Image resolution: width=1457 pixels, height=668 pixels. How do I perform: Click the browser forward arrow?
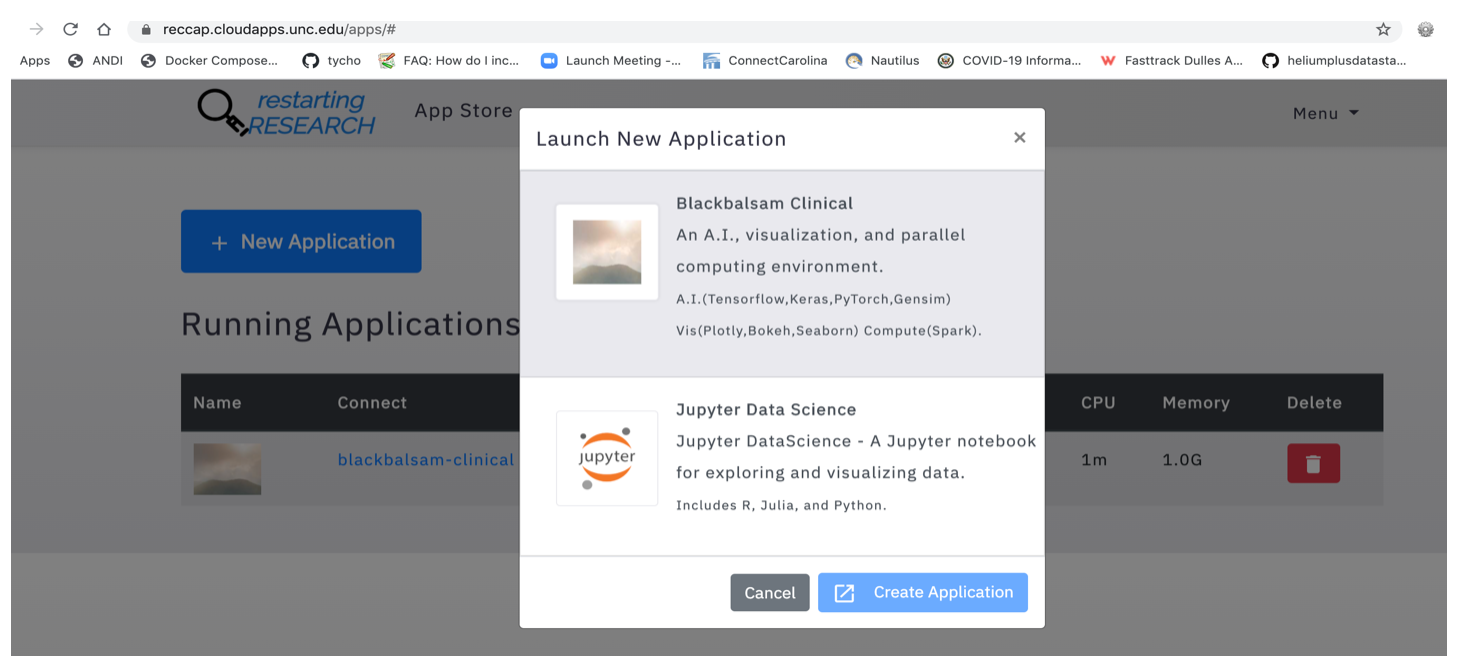(x=37, y=29)
